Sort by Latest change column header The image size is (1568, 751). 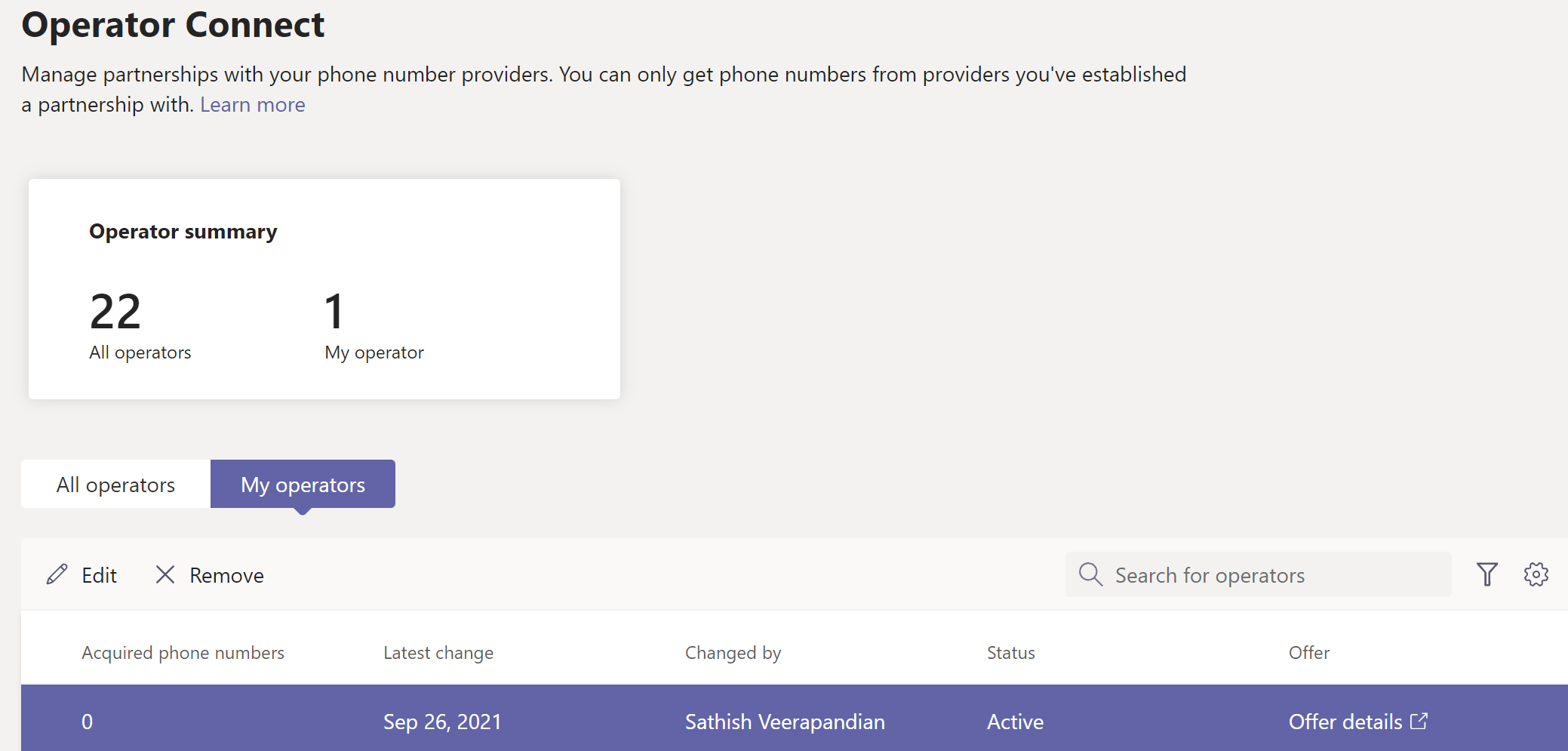pyautogui.click(x=438, y=653)
